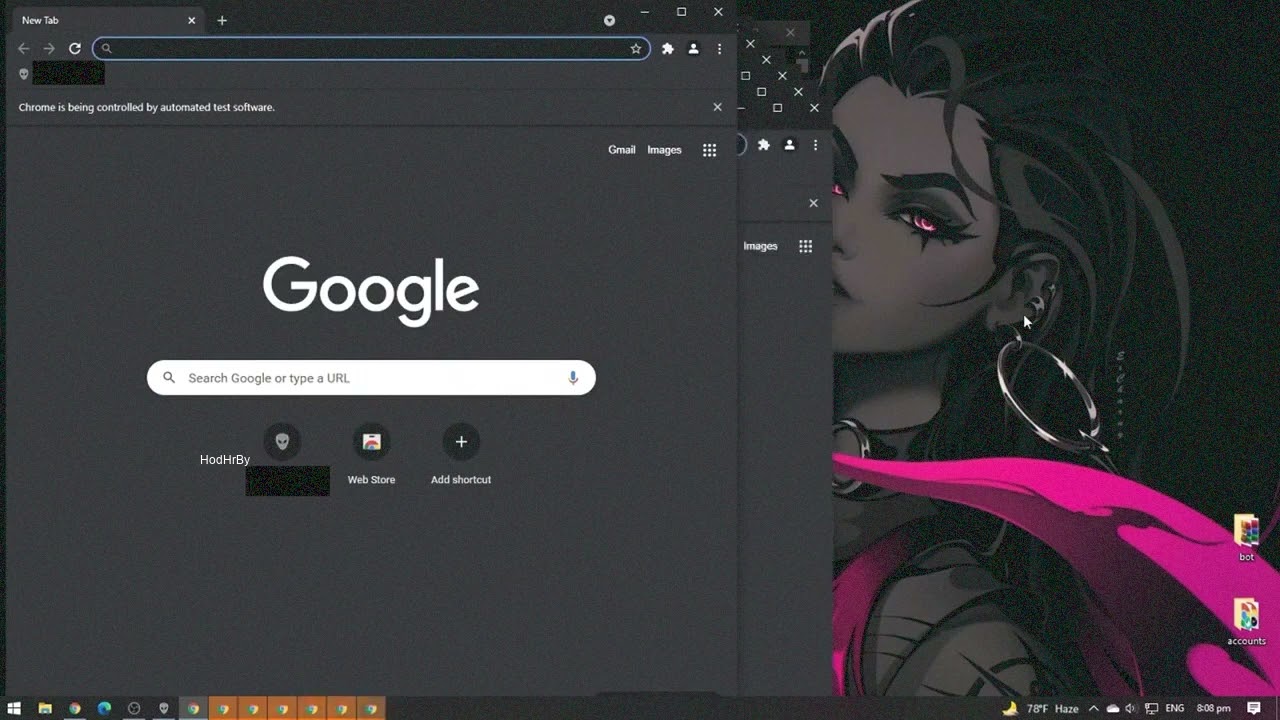Open Microsoft Edge from the taskbar
The height and width of the screenshot is (720, 1280).
click(x=104, y=709)
